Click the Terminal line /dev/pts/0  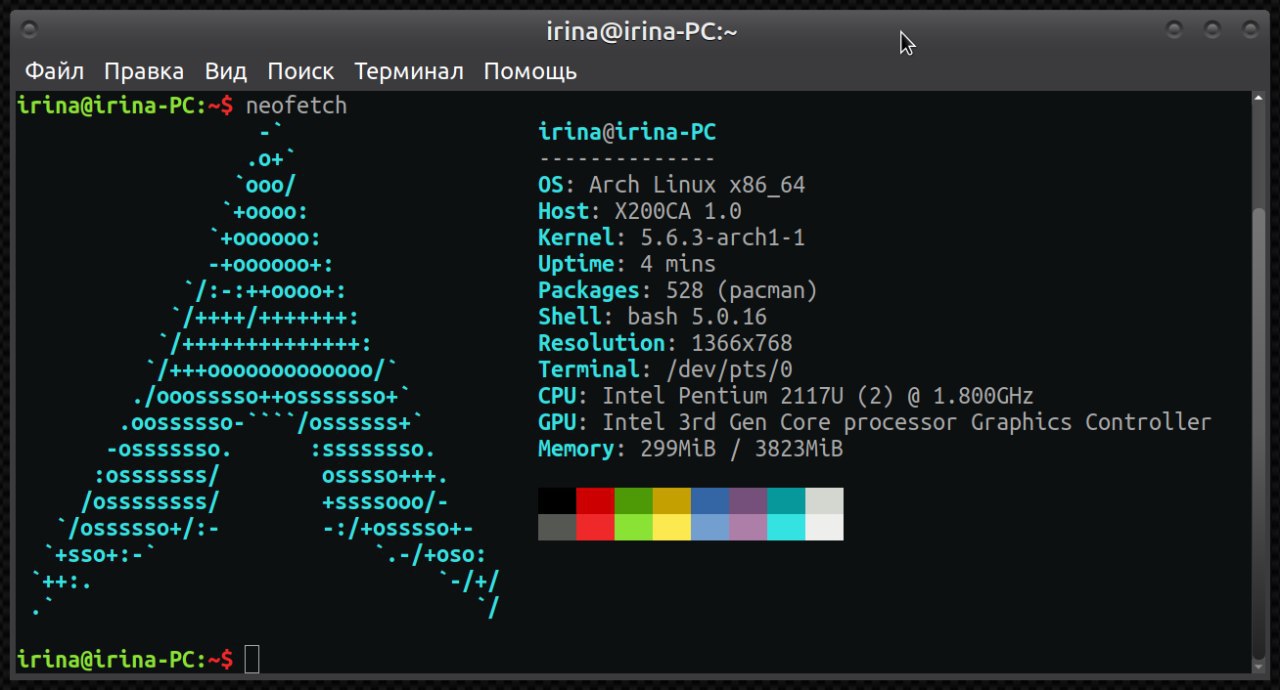click(x=665, y=370)
